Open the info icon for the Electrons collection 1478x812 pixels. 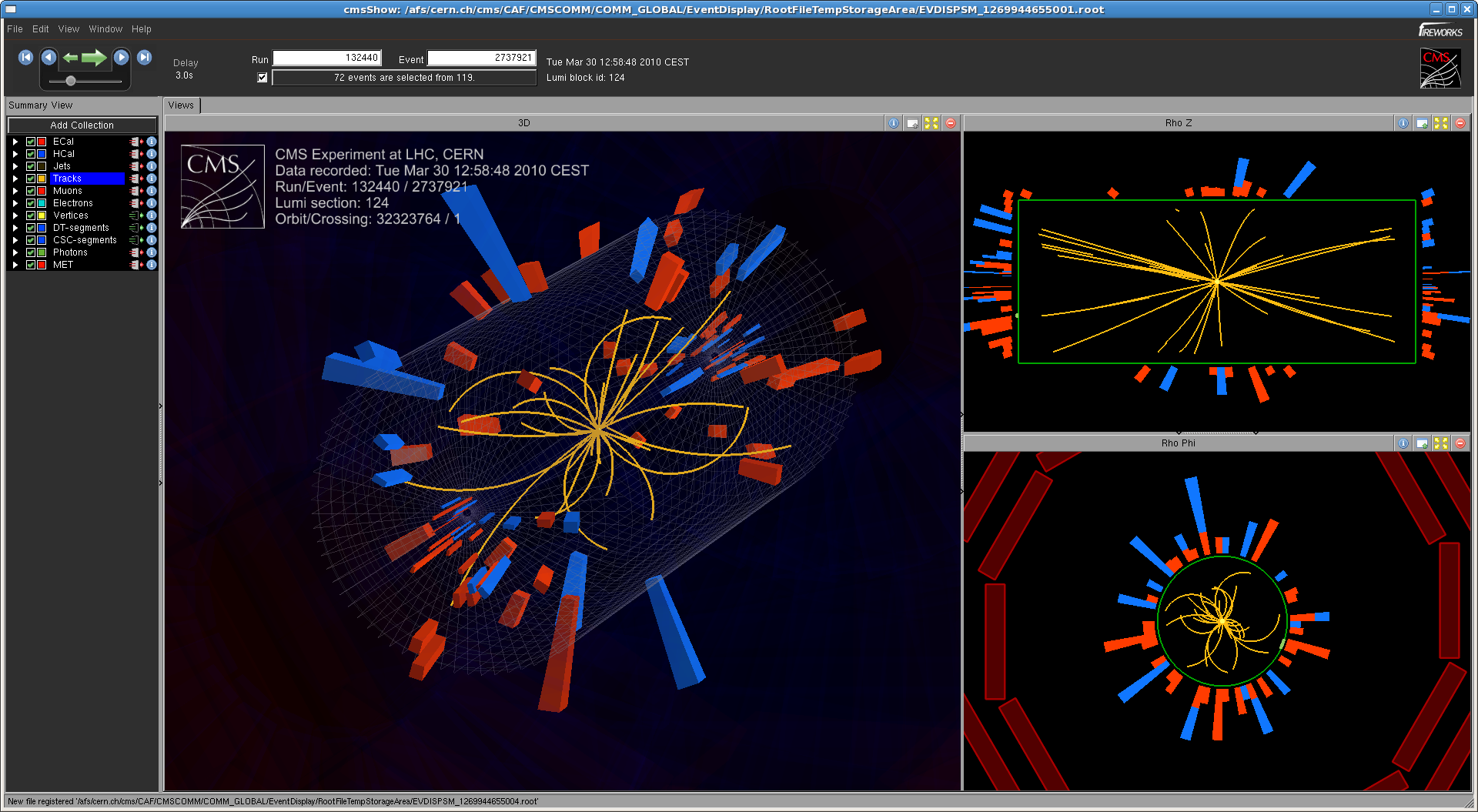pos(152,203)
